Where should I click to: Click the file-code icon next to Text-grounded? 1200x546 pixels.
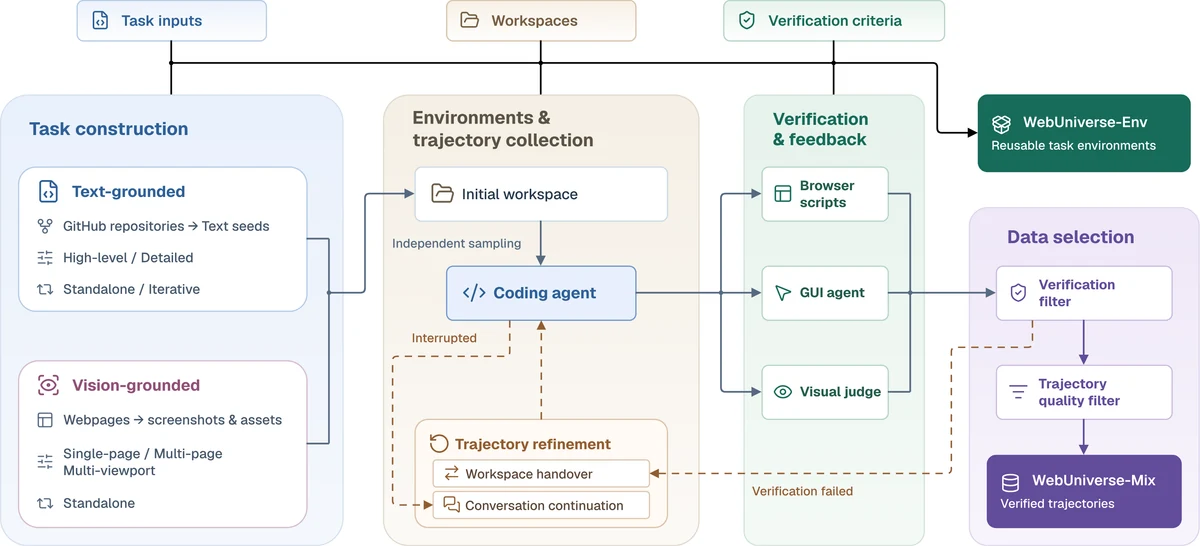pos(48,191)
